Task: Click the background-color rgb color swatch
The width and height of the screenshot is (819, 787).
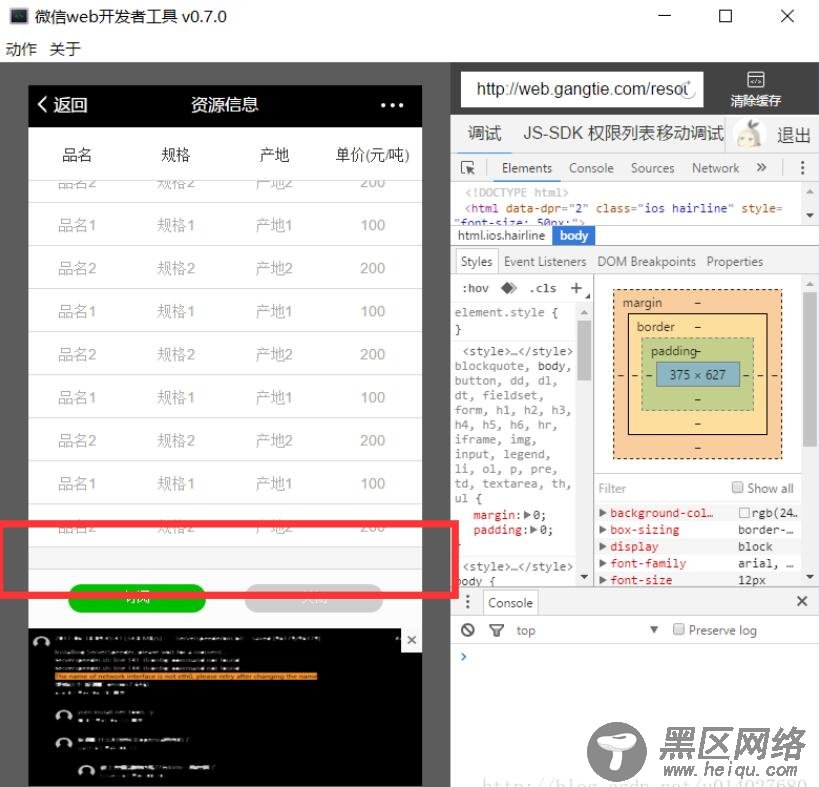Action: pos(744,513)
